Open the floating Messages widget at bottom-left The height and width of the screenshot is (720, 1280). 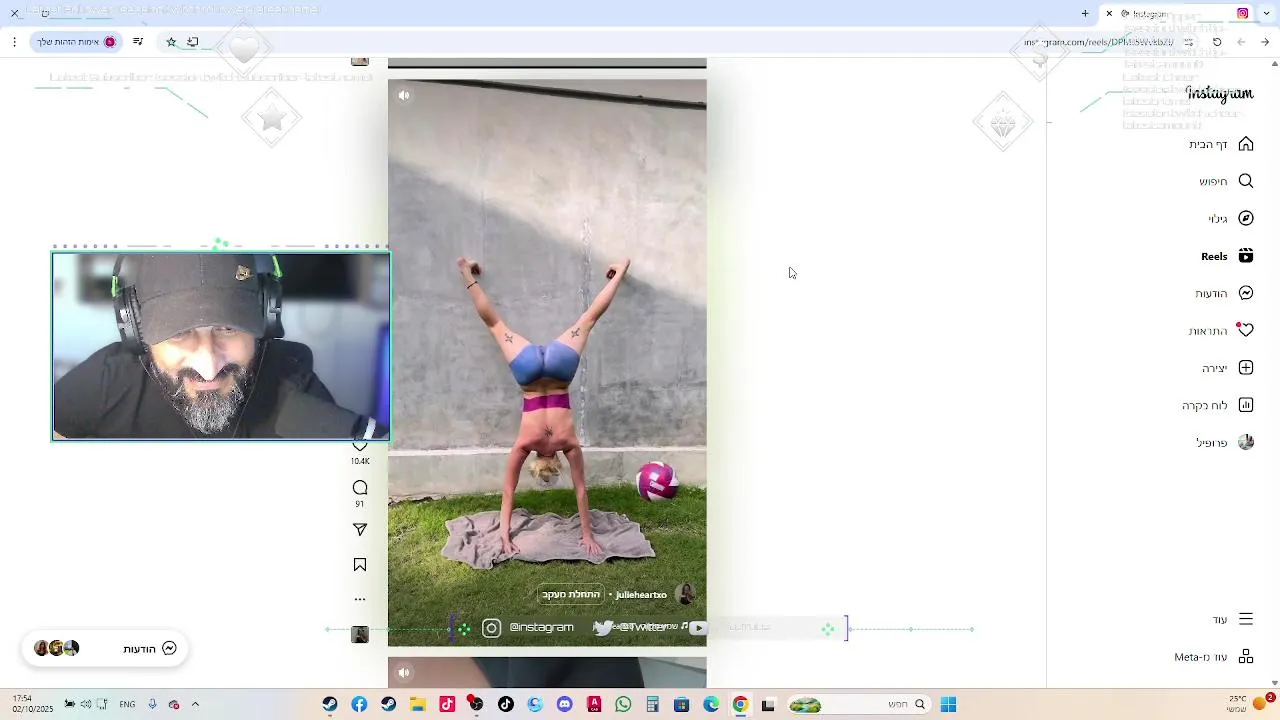coord(105,648)
